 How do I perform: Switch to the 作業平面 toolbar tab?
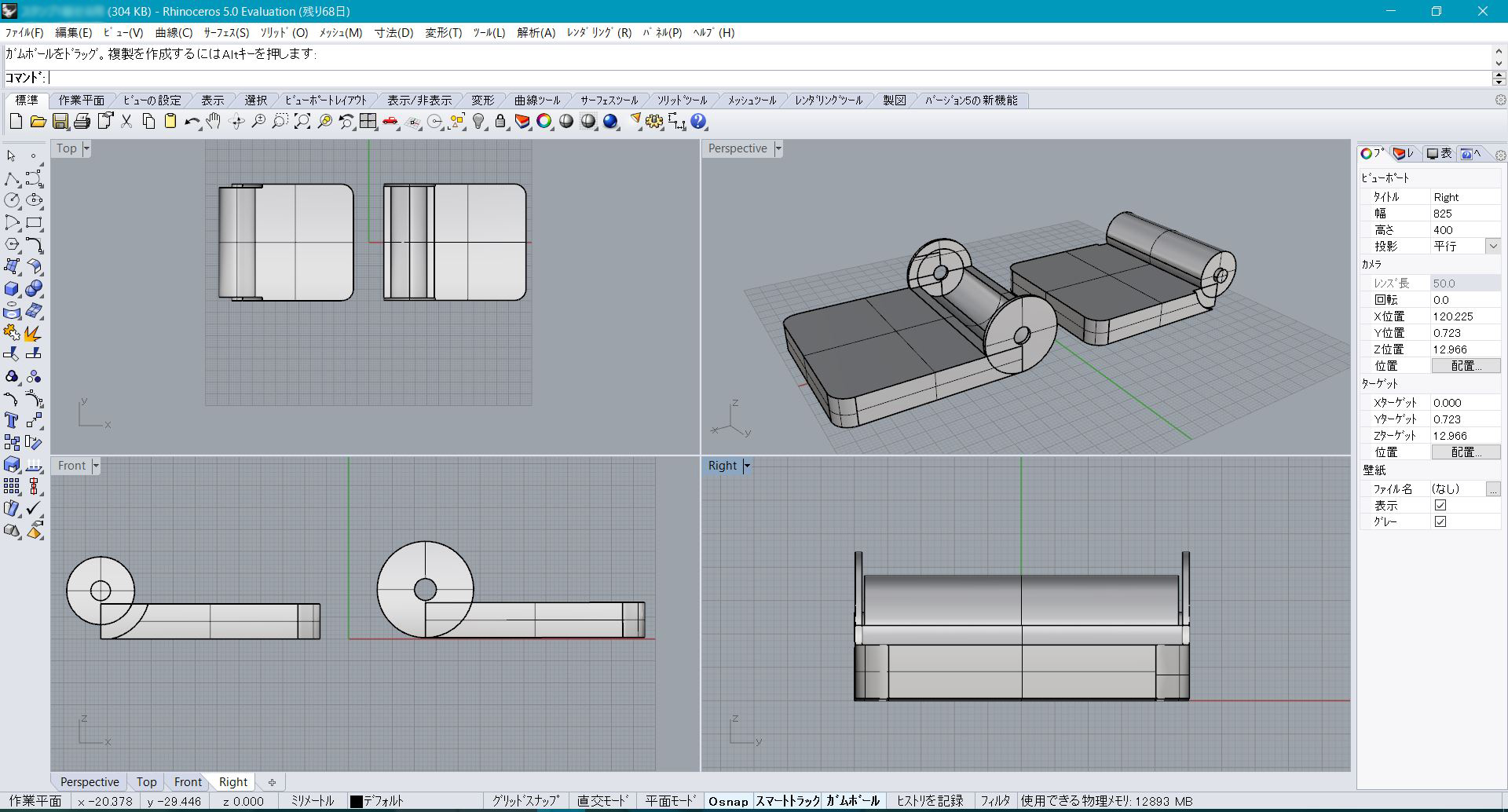82,101
